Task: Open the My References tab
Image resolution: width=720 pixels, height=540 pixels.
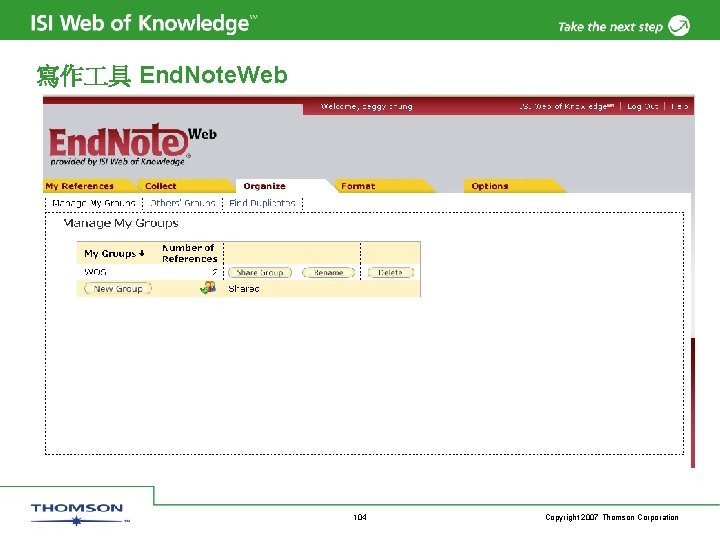Action: (79, 186)
